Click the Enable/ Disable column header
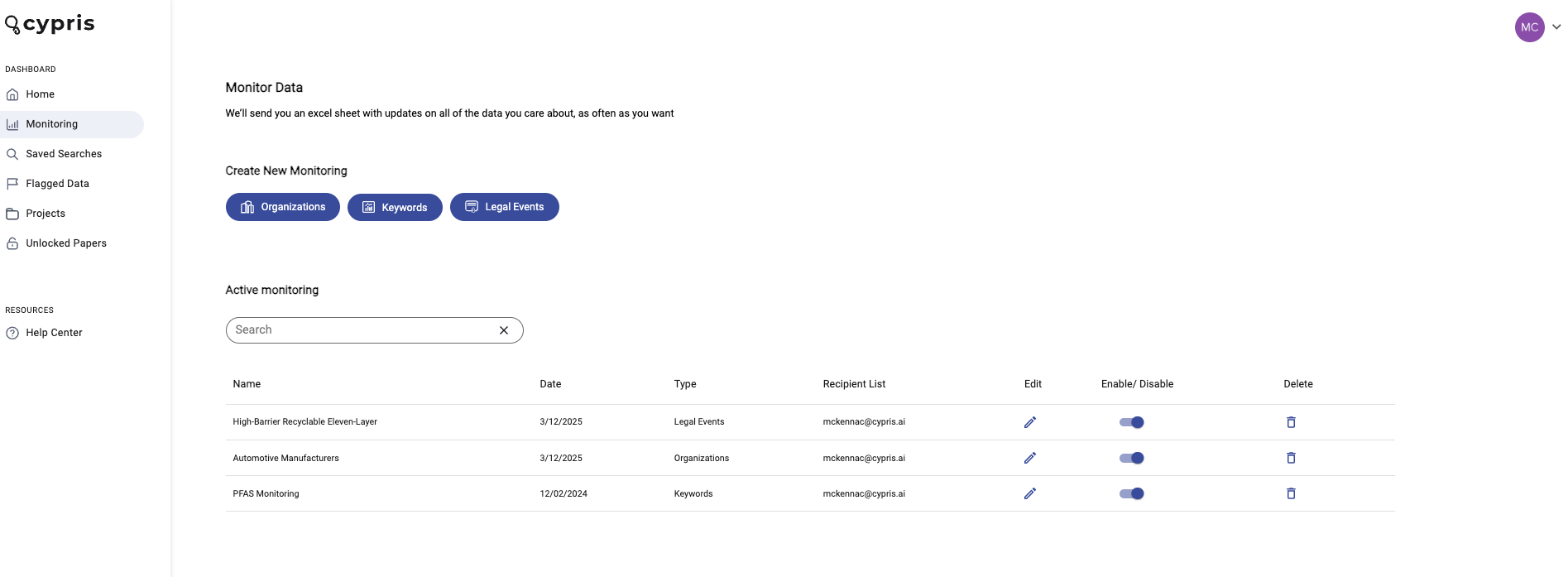 point(1137,384)
